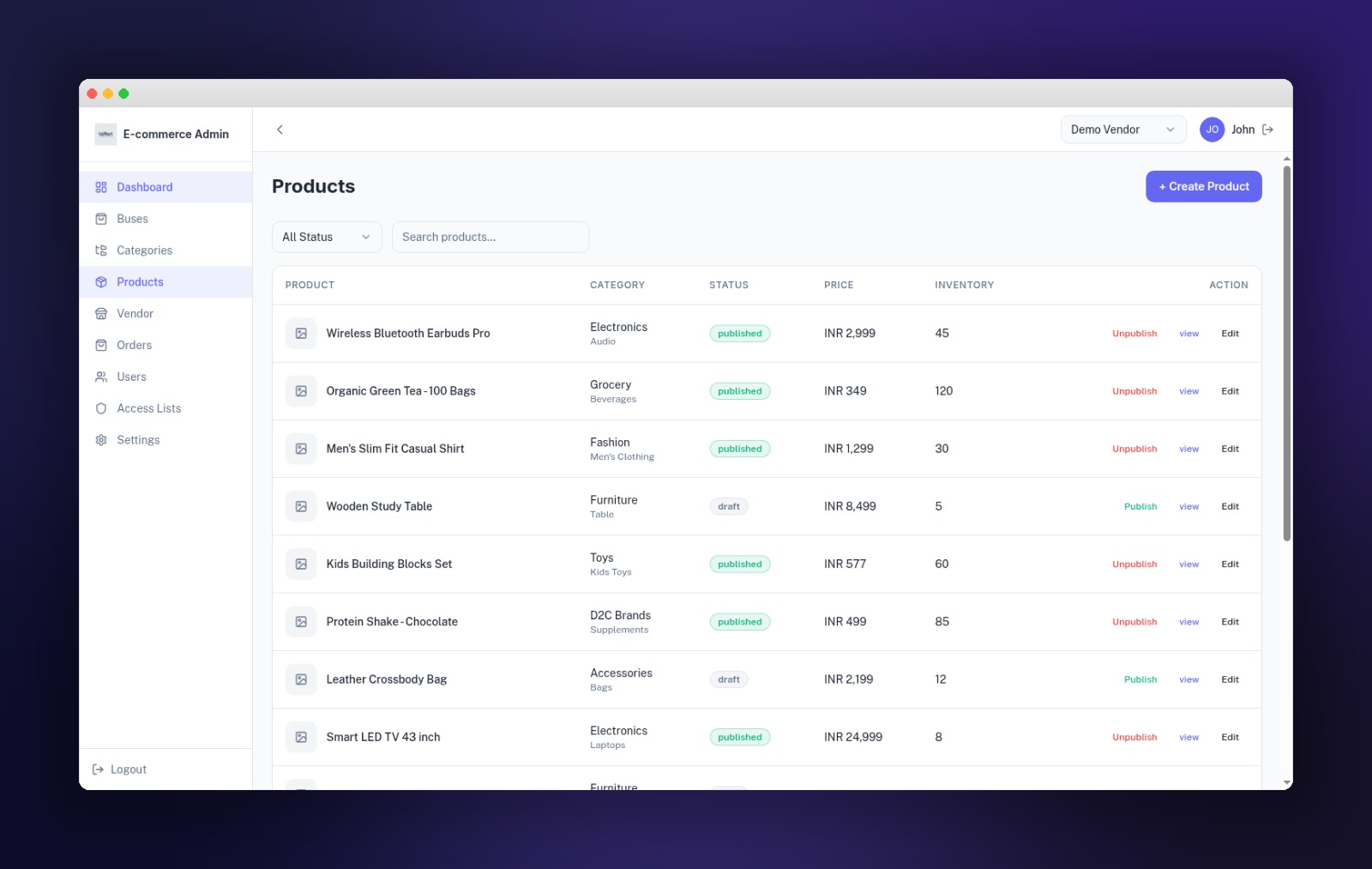
Task: Unpublish Organic Green Tea - 100 Bags
Action: tap(1134, 390)
